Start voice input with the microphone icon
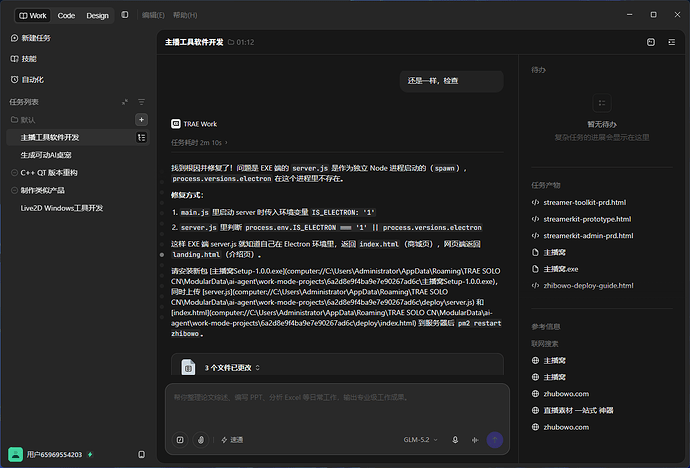The height and width of the screenshot is (468, 690). point(455,440)
